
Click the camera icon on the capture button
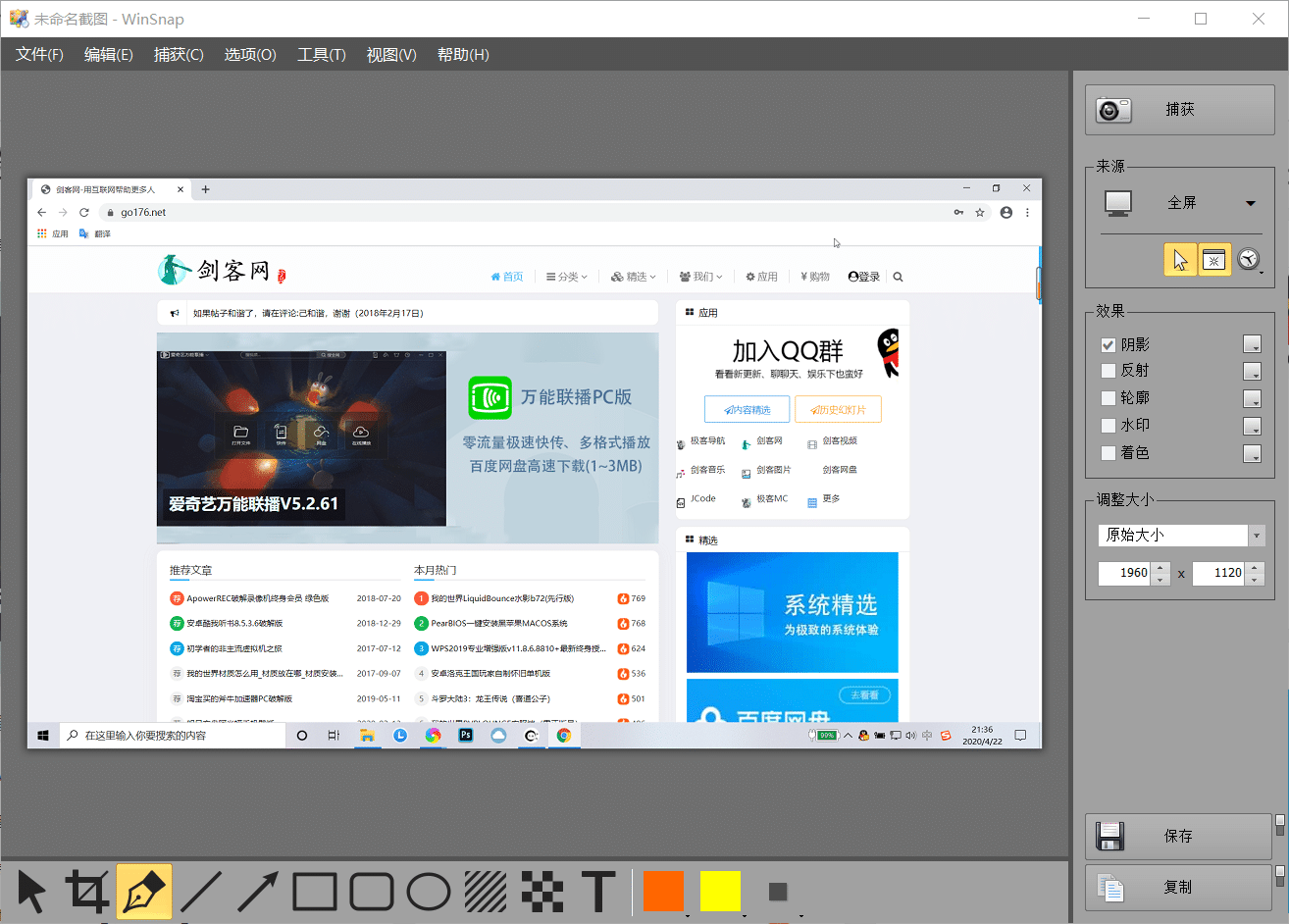coord(1113,110)
